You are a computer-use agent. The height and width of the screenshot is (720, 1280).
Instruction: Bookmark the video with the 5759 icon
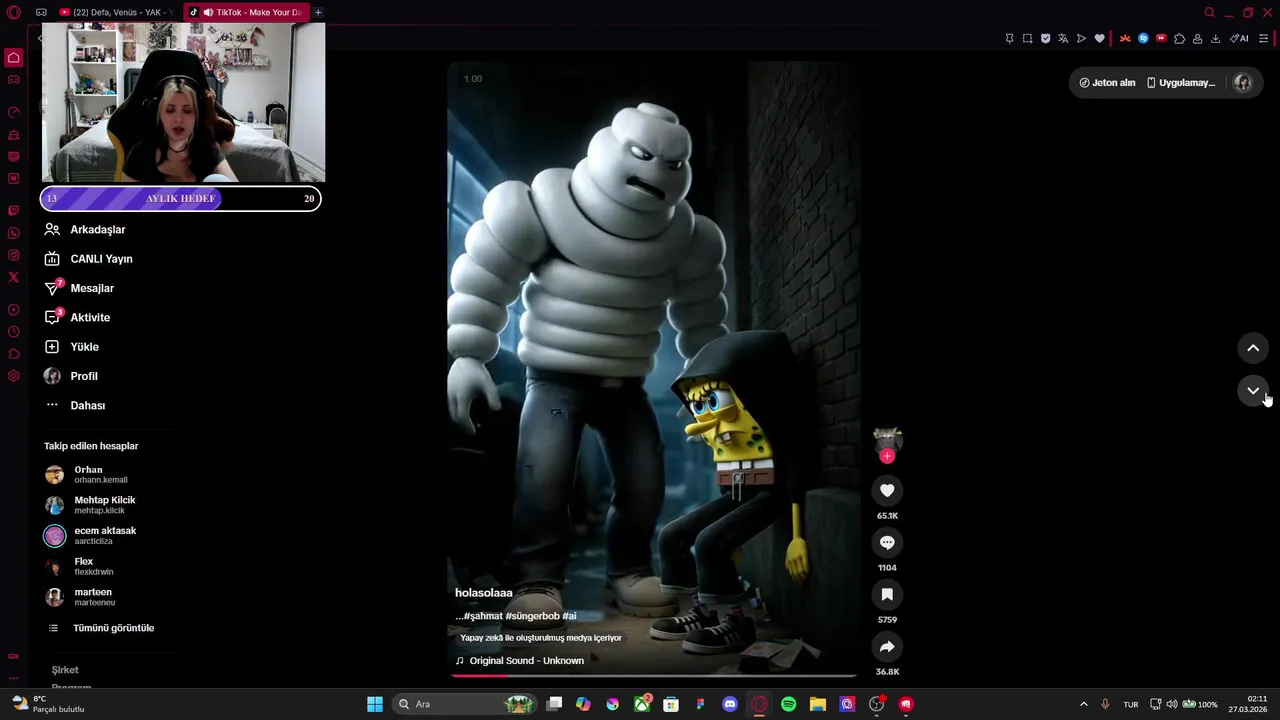point(887,594)
